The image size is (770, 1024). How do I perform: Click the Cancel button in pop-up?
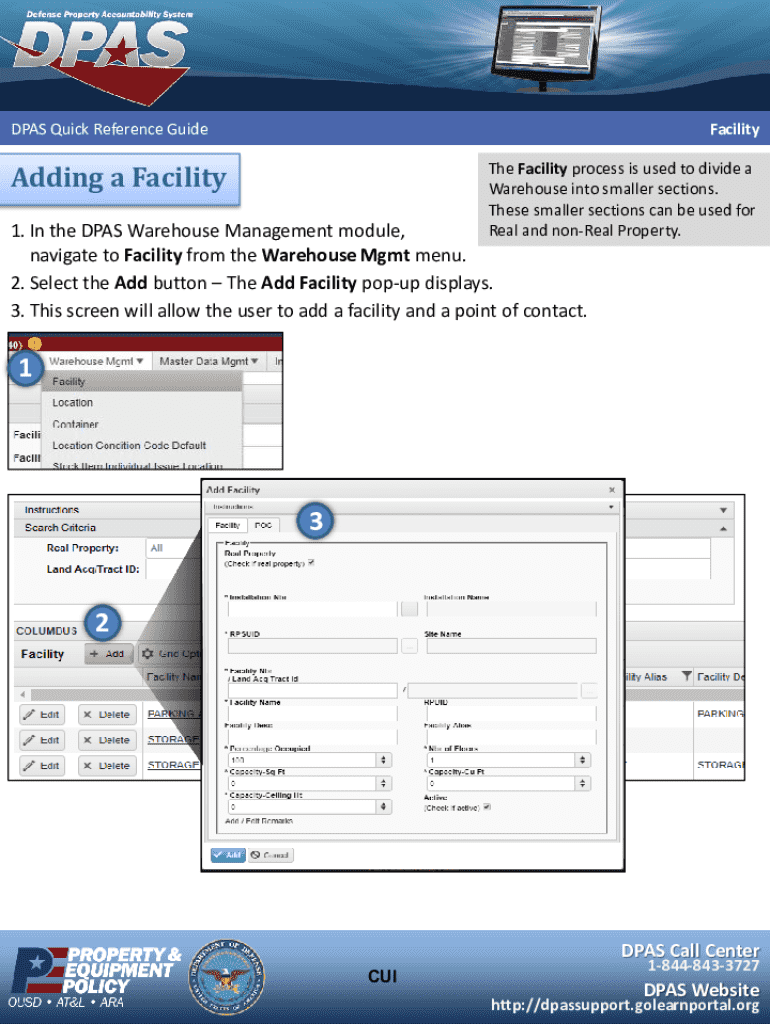click(270, 855)
